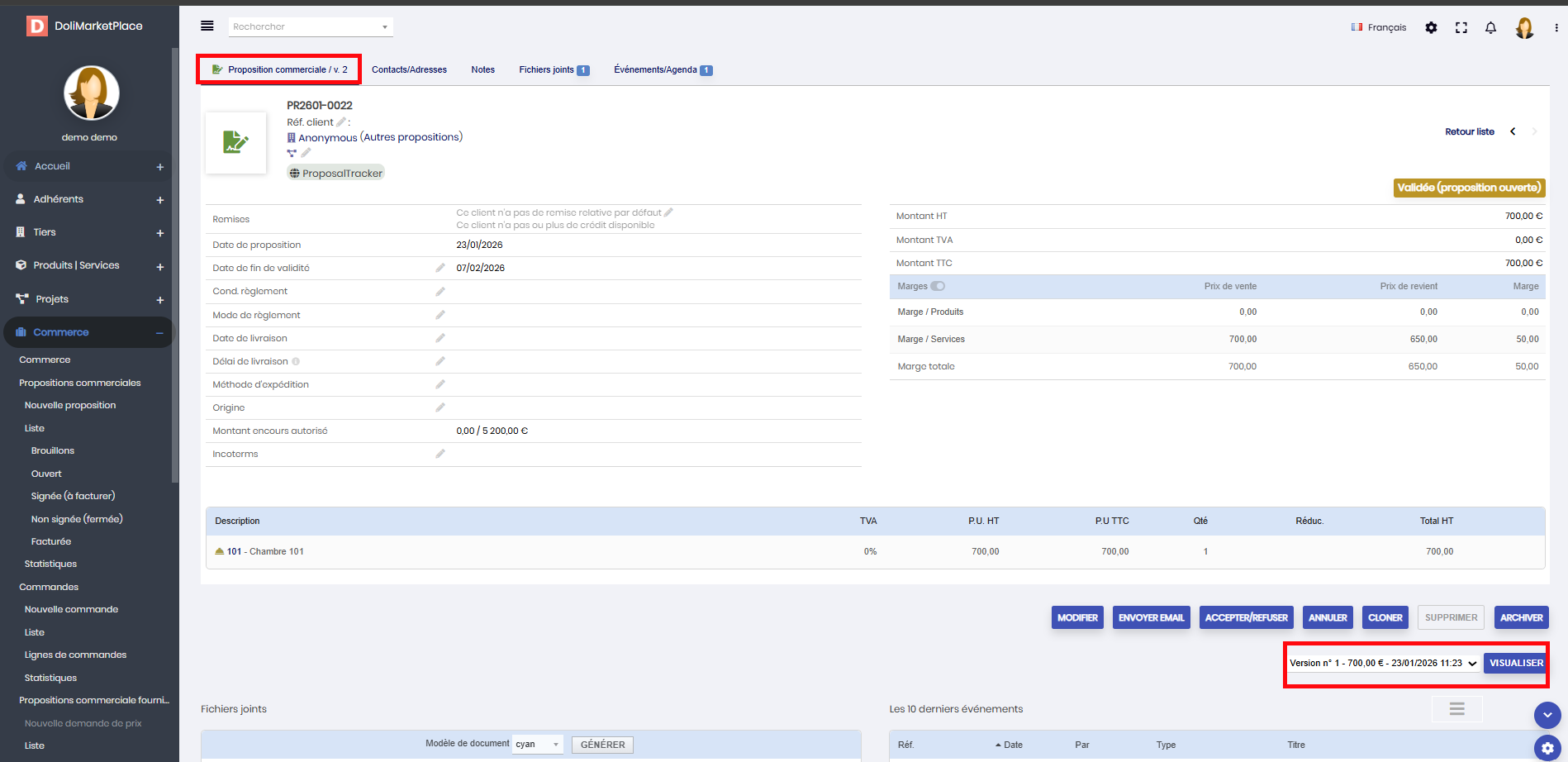Screen dimensions: 1568x762
Task: Open the Fichiers joints tab
Action: [x=553, y=70]
